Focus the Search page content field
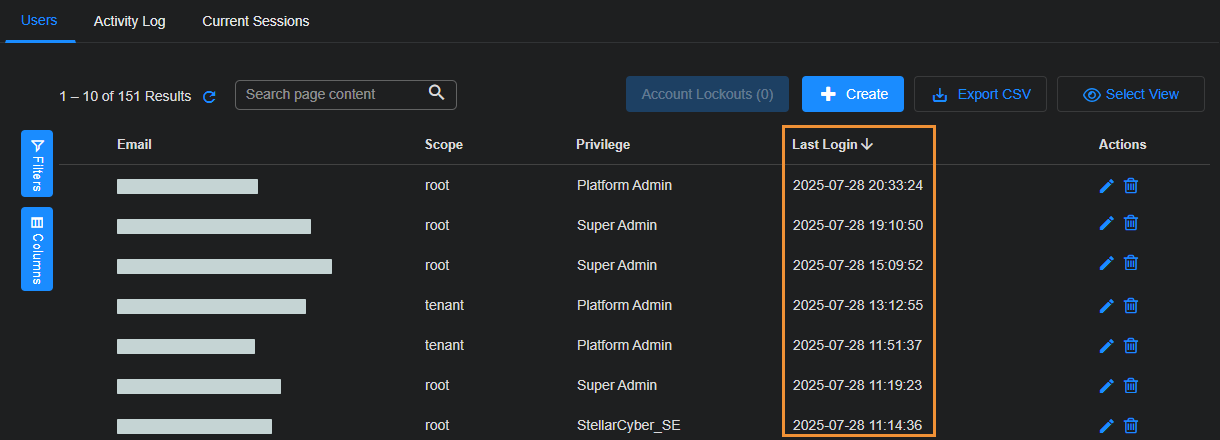Screen dimensions: 1220x440 click(330, 94)
